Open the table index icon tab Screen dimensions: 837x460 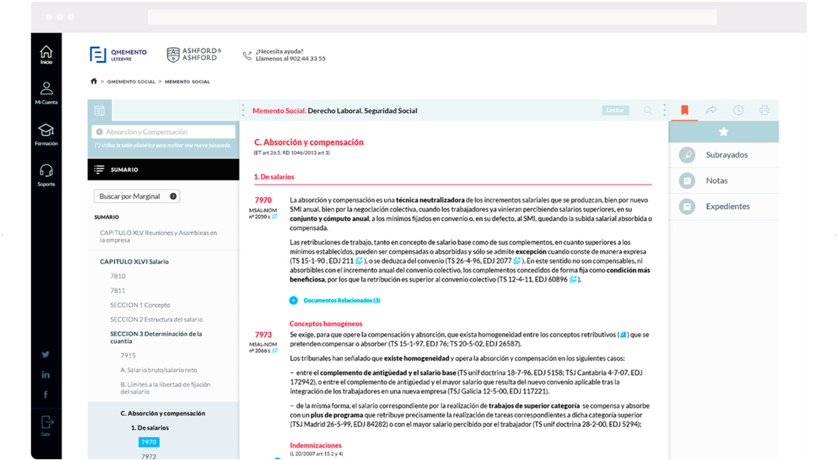coord(99,110)
